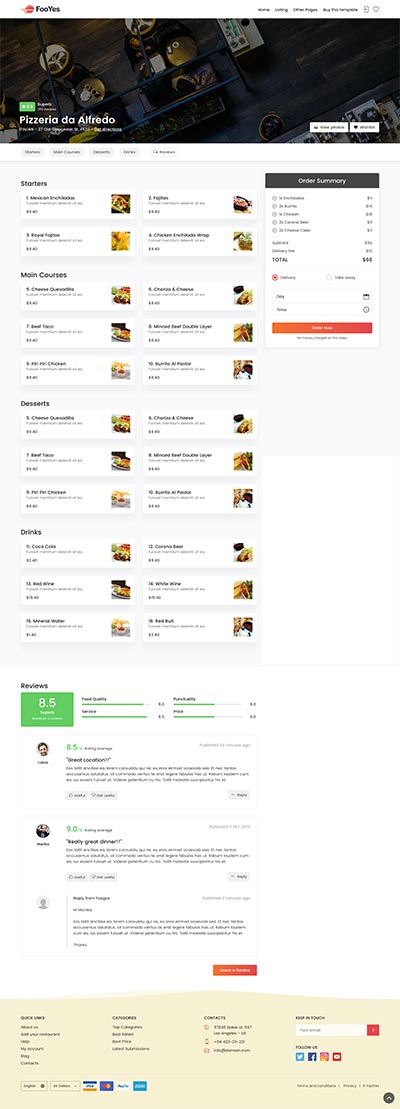Image resolution: width=400 pixels, height=1109 pixels.
Task: Click the Punctuality rating bar
Action: pos(207,704)
